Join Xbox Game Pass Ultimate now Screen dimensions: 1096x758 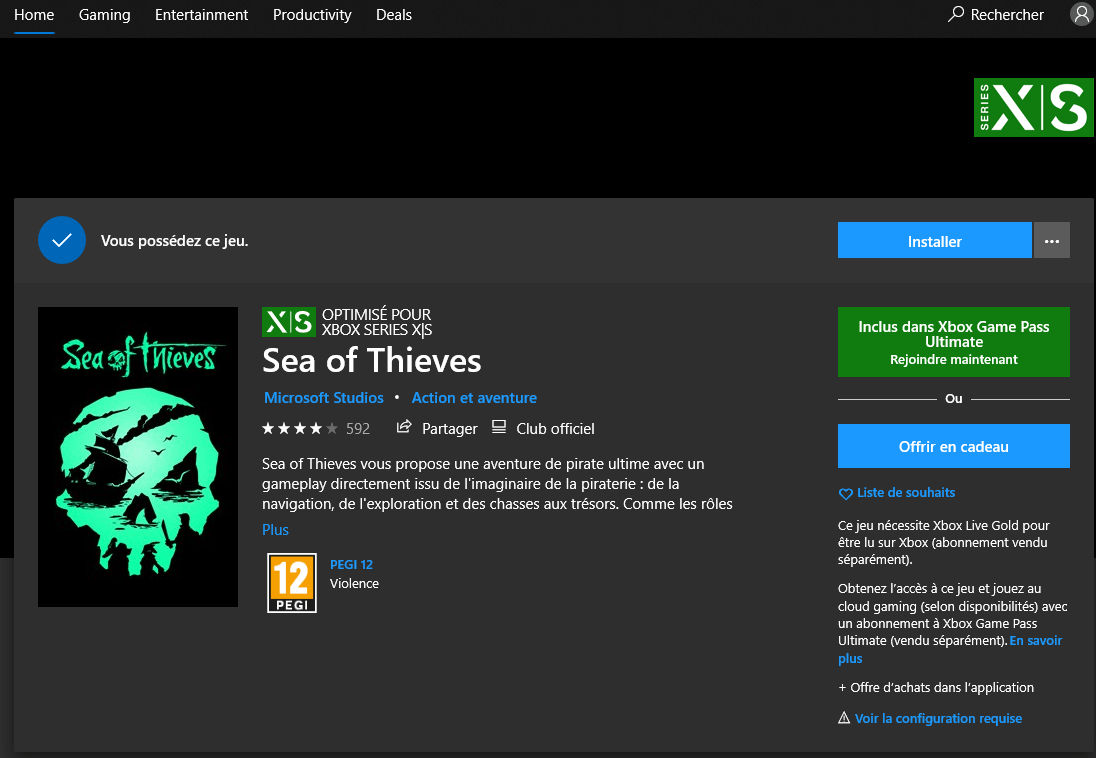coord(953,342)
